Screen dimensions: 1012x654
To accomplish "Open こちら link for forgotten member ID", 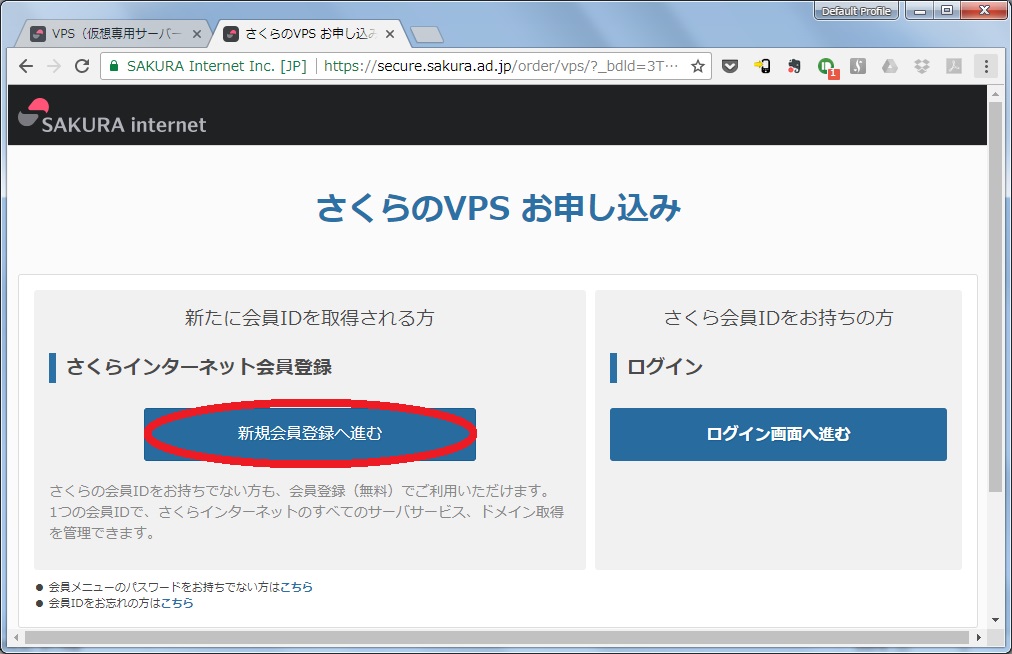I will pos(177,603).
